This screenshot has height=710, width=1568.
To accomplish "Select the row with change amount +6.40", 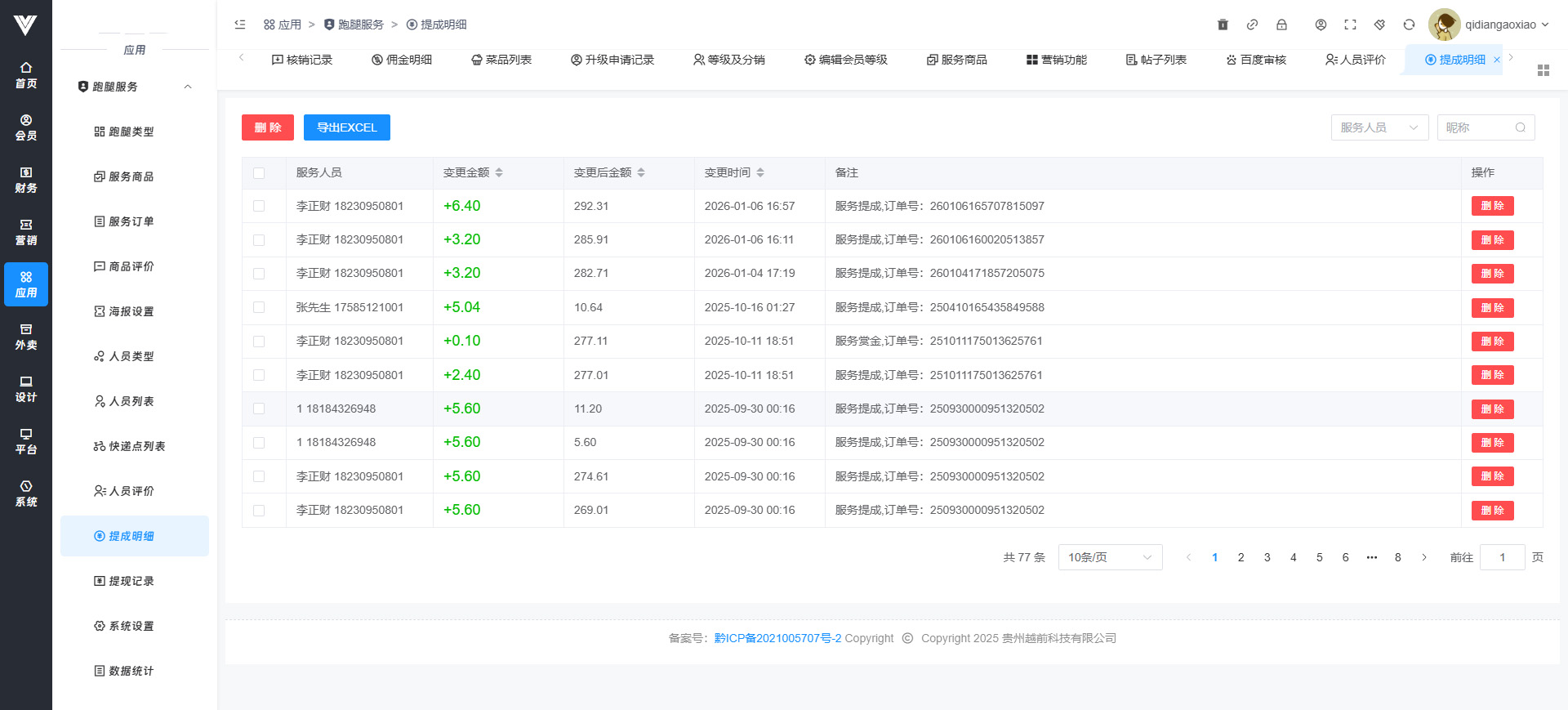I will (x=259, y=206).
